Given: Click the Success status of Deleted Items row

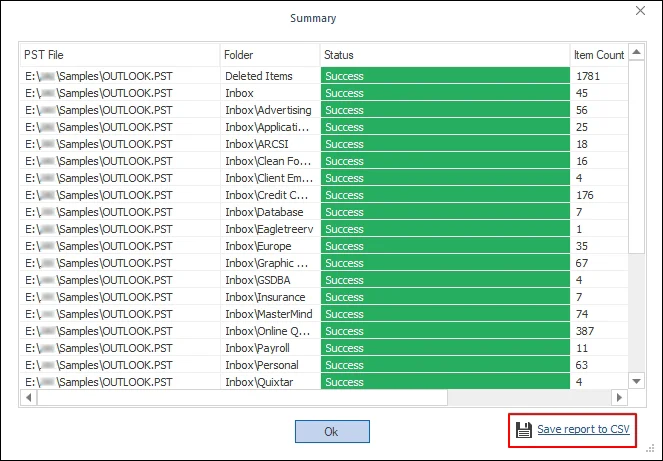Looking at the screenshot, I should (445, 76).
